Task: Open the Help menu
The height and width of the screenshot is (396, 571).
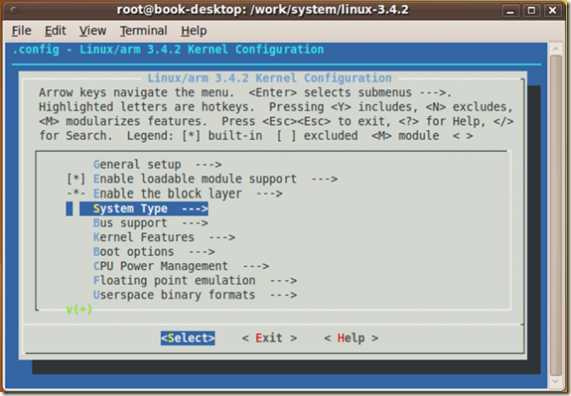Action: tap(194, 31)
